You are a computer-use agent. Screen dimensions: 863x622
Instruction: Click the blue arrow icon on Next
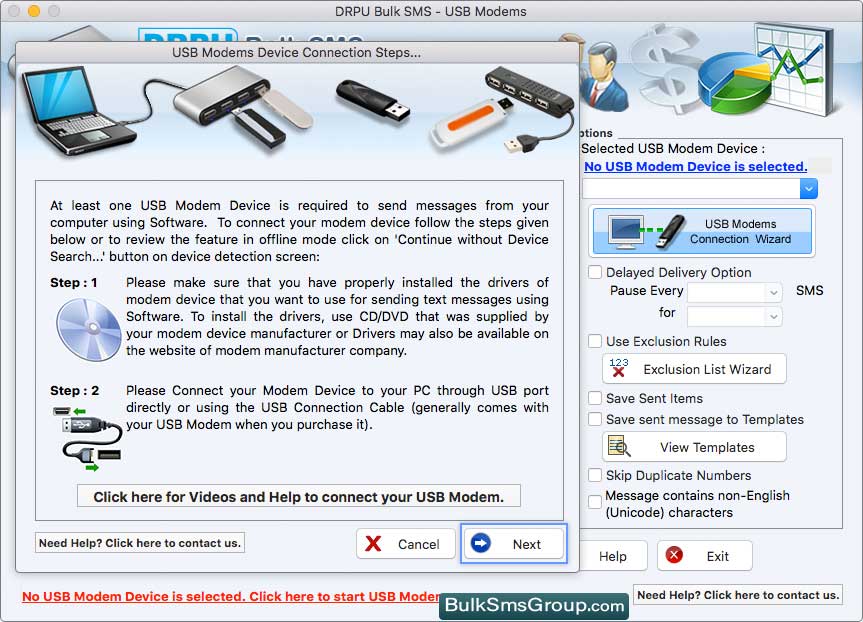click(x=480, y=543)
